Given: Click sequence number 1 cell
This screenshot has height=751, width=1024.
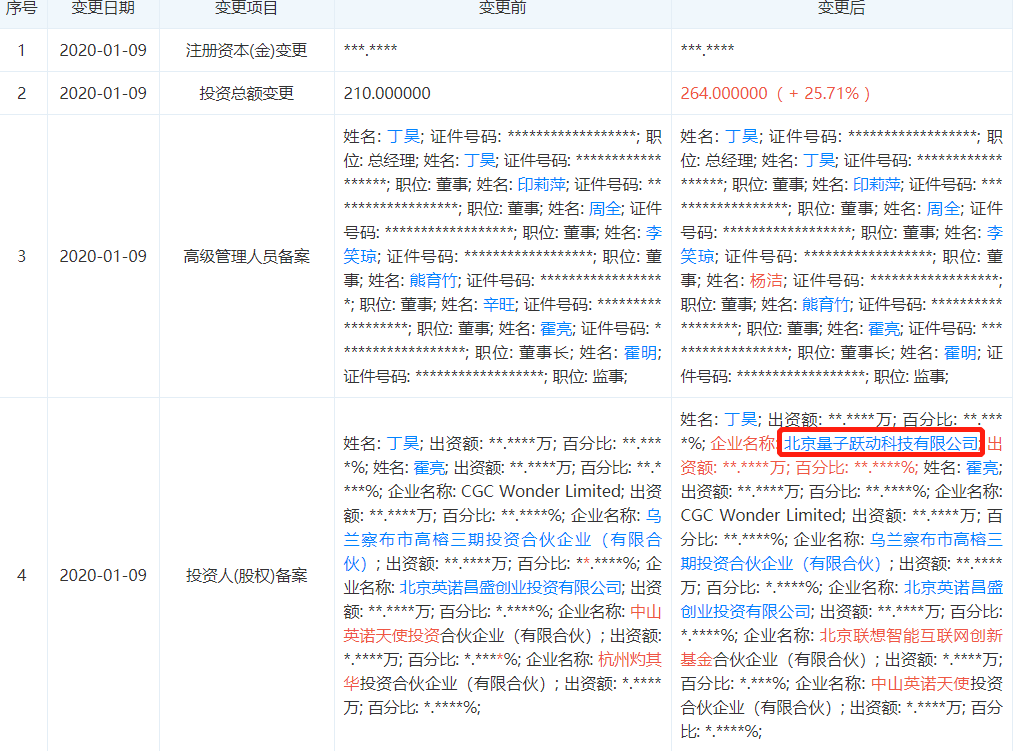Looking at the screenshot, I should coord(22,50).
